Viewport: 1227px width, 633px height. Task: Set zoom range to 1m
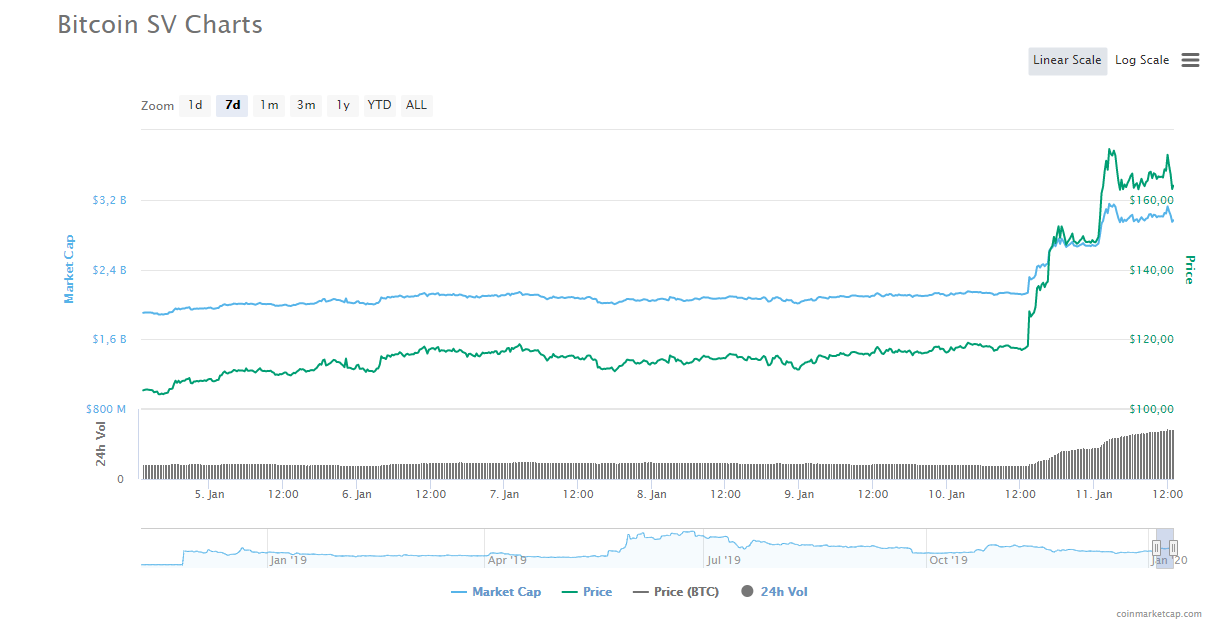pos(269,105)
